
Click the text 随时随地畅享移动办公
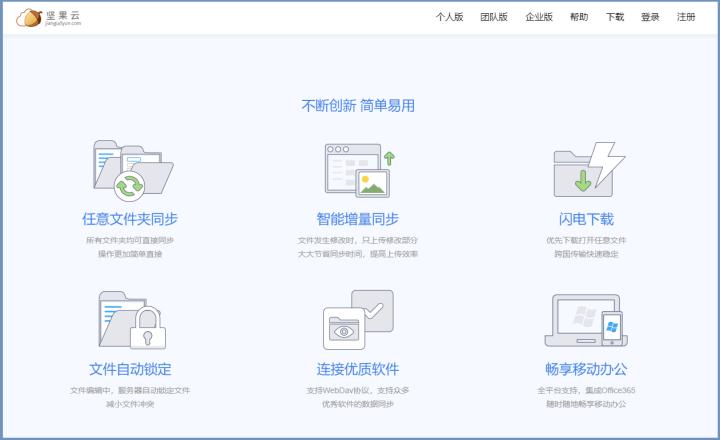click(586, 404)
